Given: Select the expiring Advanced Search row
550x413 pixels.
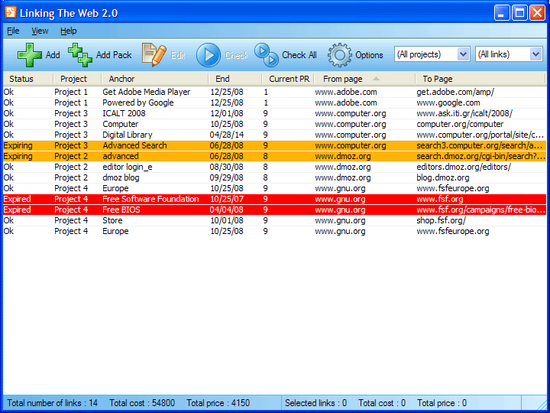Looking at the screenshot, I should [275, 146].
